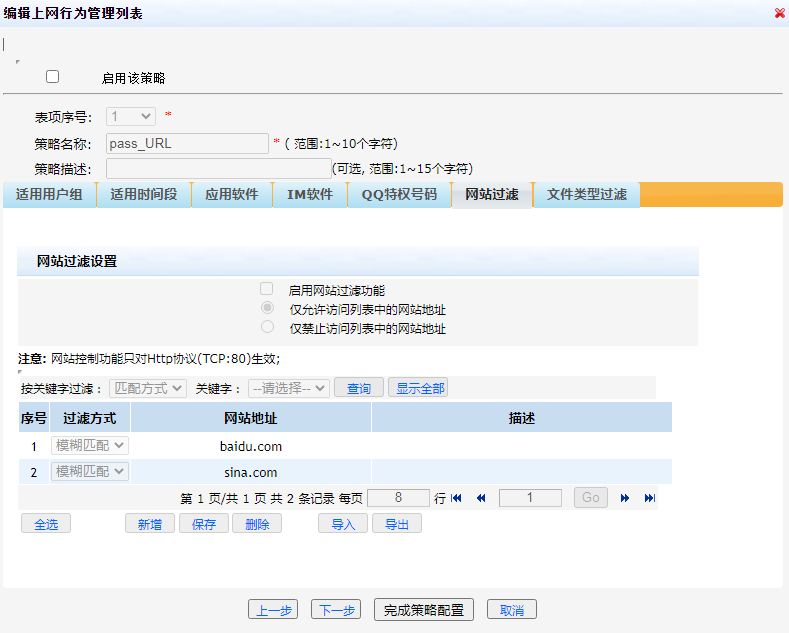This screenshot has width=789, height=633.
Task: Click the 策略名称 input field
Action: click(187, 143)
